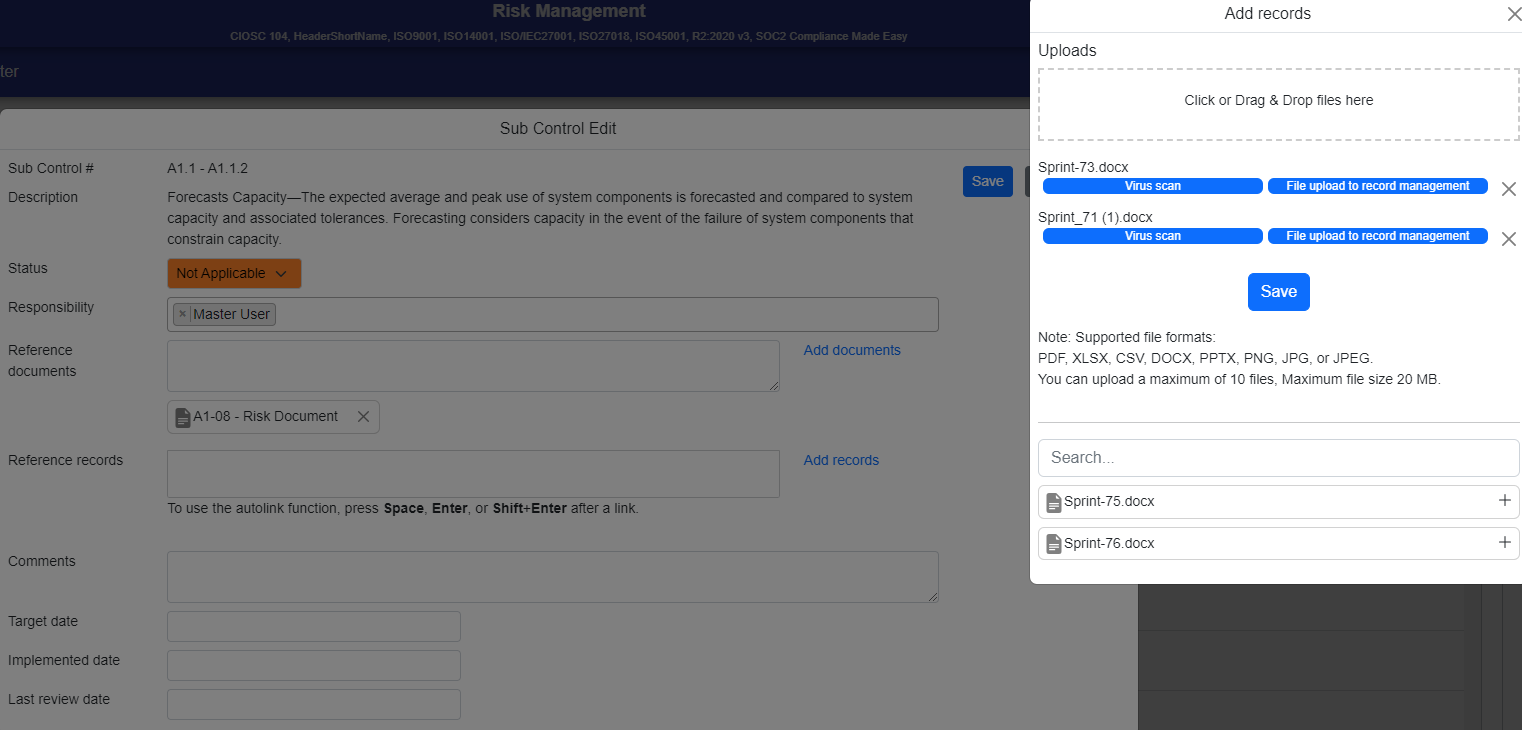The height and width of the screenshot is (730, 1522).
Task: Remove Sprint_71 (1).docx from uploads
Action: tap(1509, 239)
